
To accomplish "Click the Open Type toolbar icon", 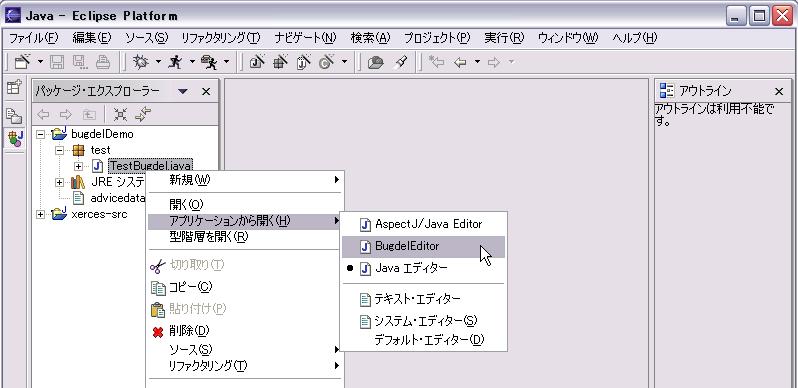I will (376, 62).
